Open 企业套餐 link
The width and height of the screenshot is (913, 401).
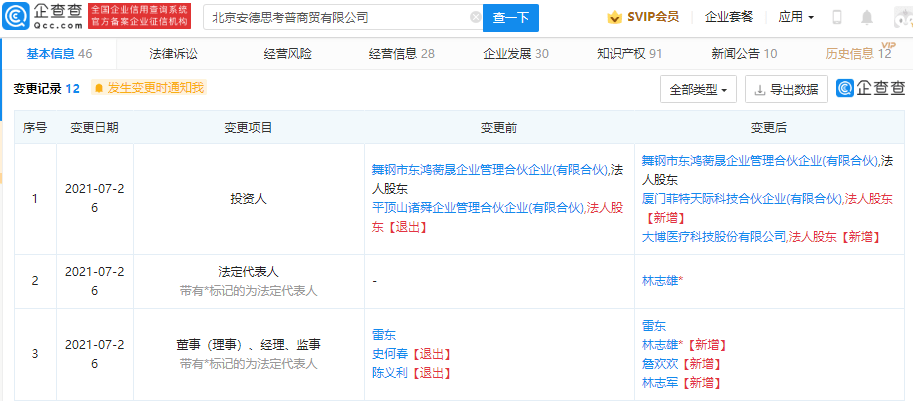(x=729, y=17)
